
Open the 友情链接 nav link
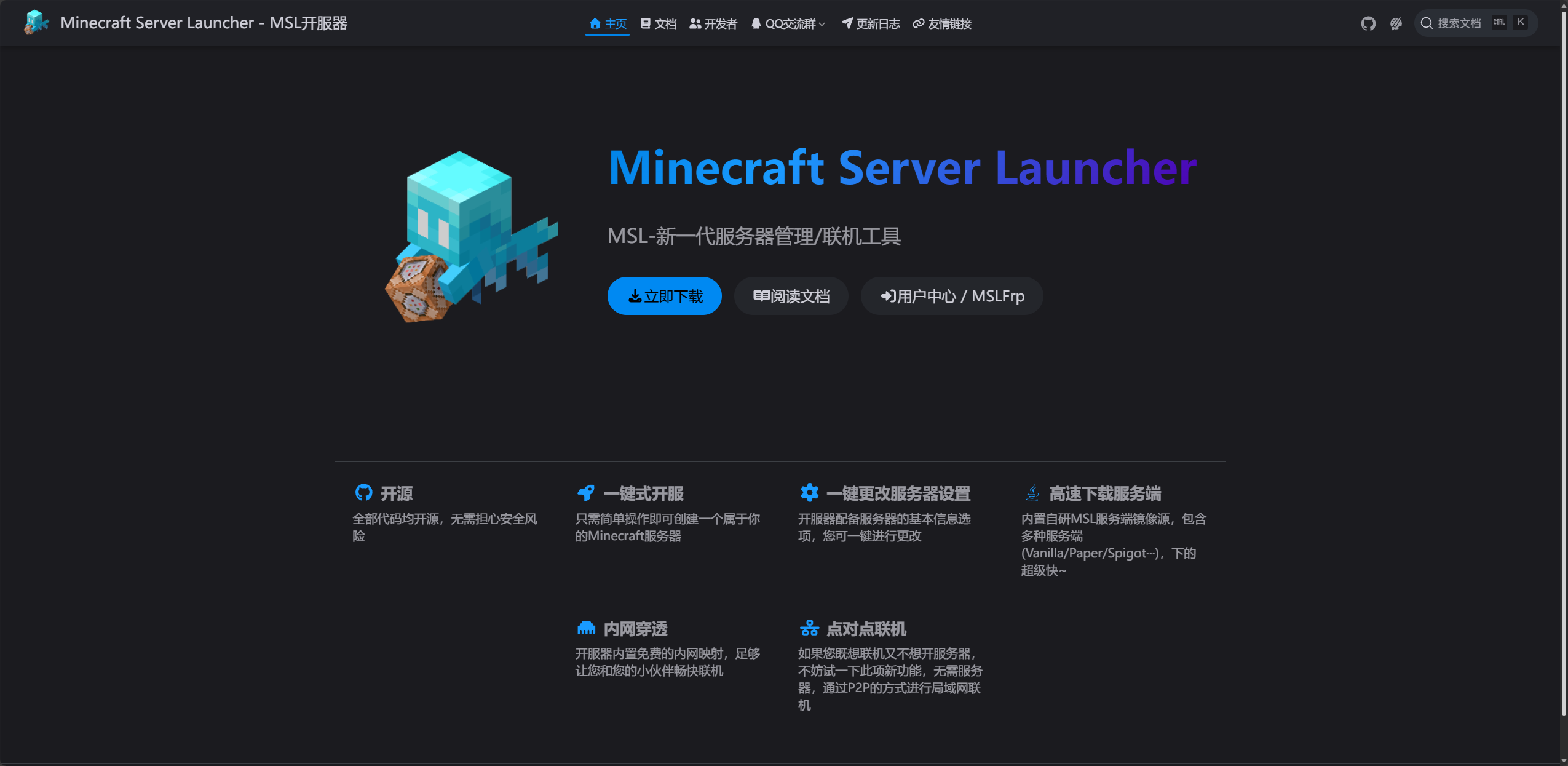point(942,23)
